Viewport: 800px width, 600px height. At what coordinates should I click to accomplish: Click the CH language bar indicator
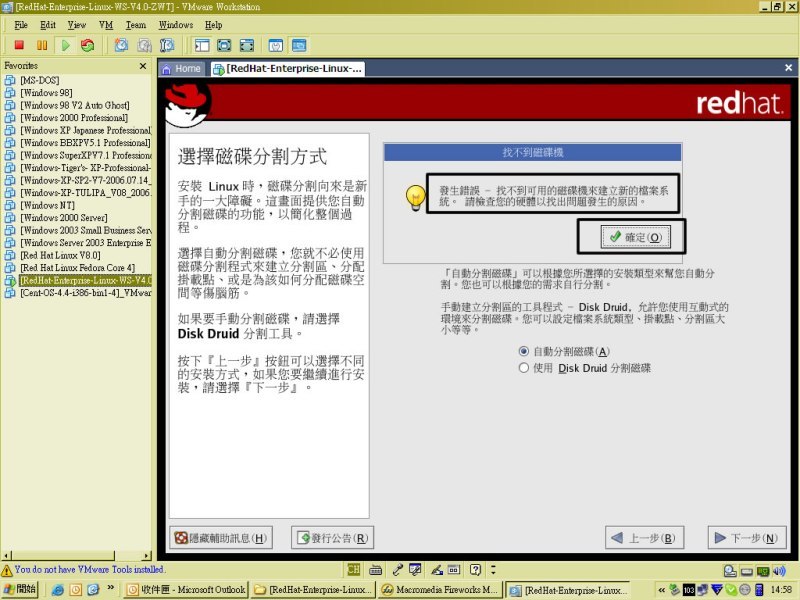[x=354, y=569]
